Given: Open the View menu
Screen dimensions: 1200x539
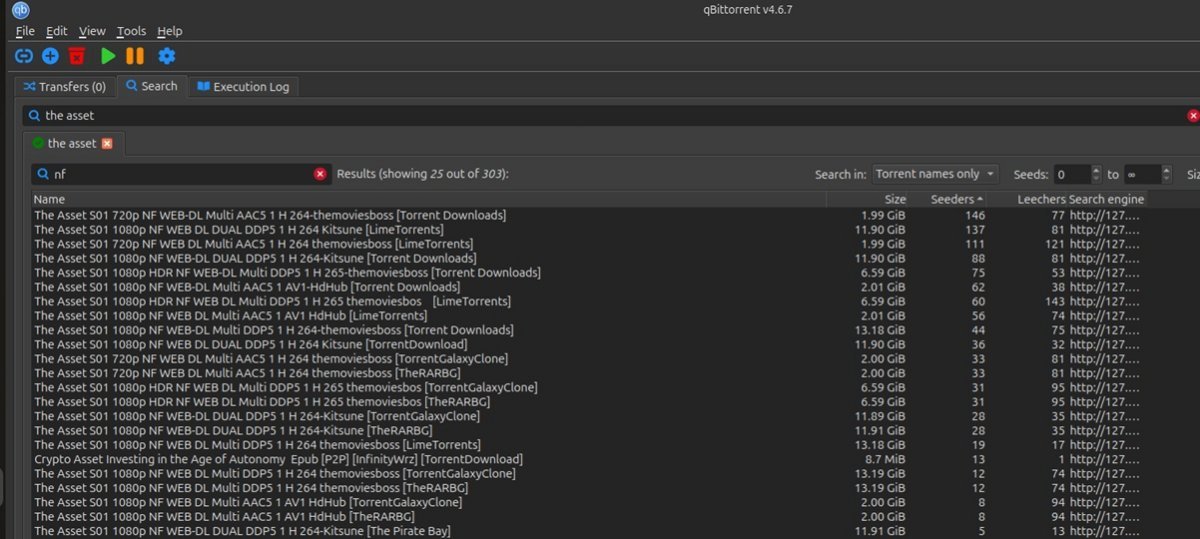Looking at the screenshot, I should coord(92,31).
